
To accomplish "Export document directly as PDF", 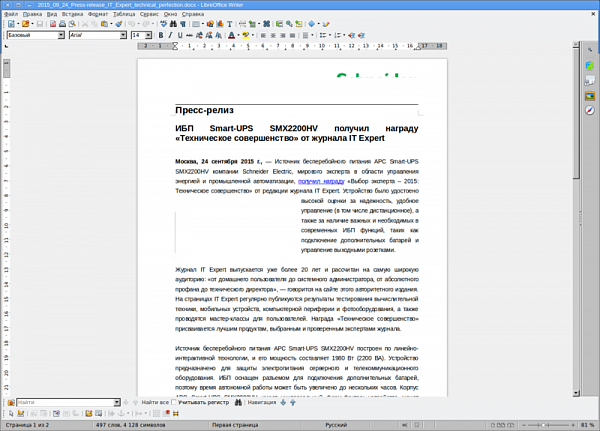I will click(53, 24).
